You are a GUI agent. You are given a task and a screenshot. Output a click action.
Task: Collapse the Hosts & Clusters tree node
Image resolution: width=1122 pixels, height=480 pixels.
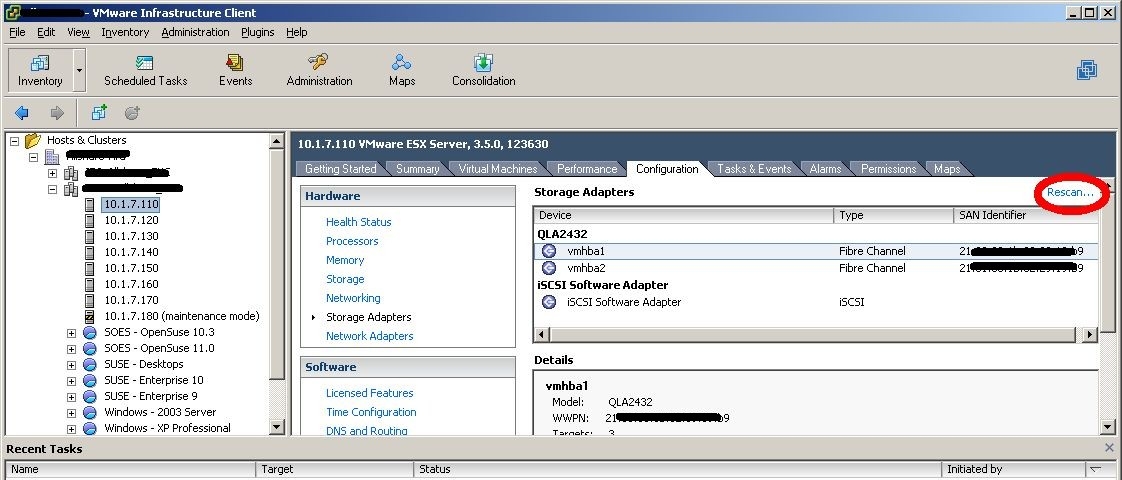[14, 141]
